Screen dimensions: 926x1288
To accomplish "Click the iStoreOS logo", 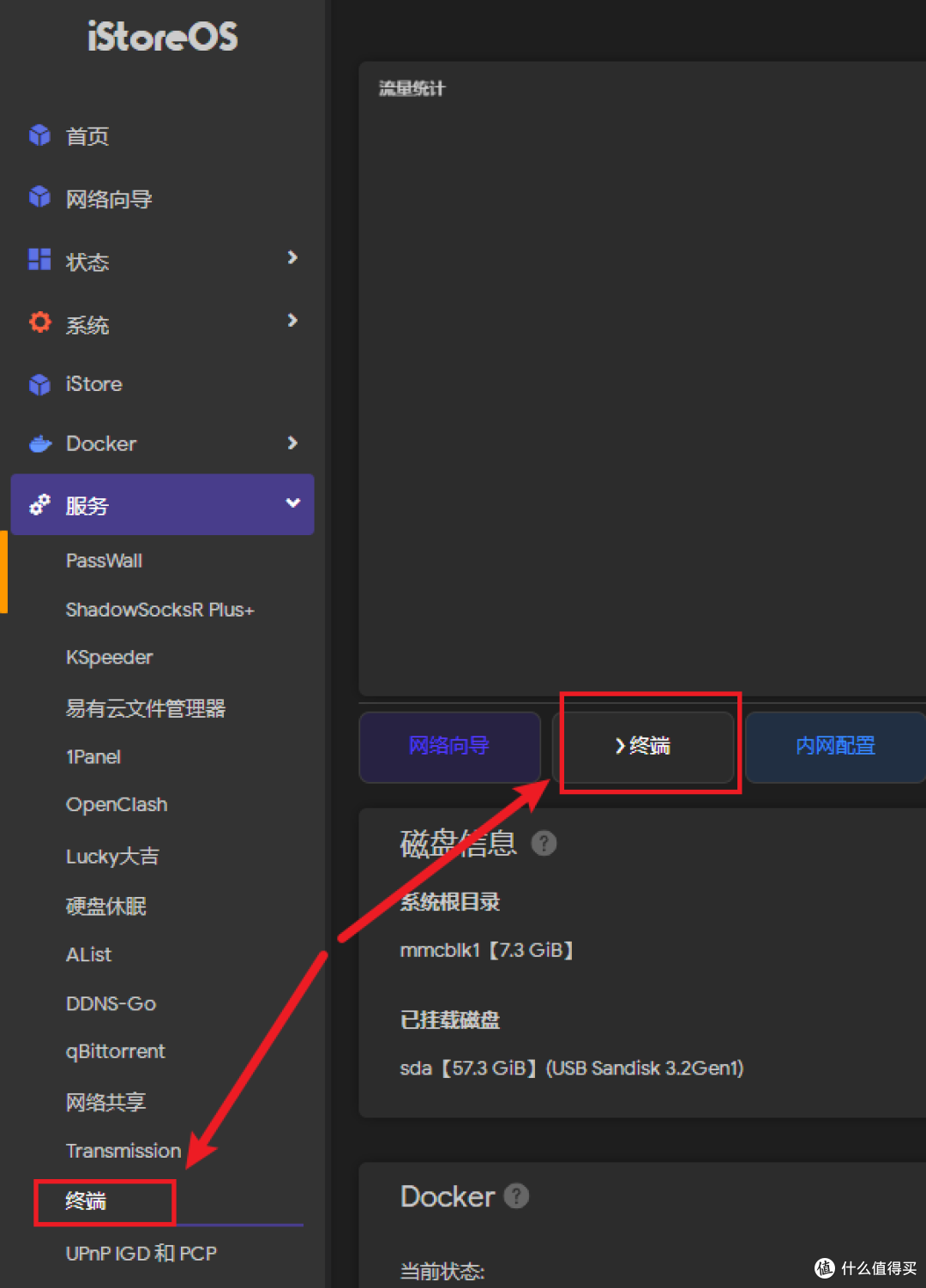I will click(x=162, y=37).
